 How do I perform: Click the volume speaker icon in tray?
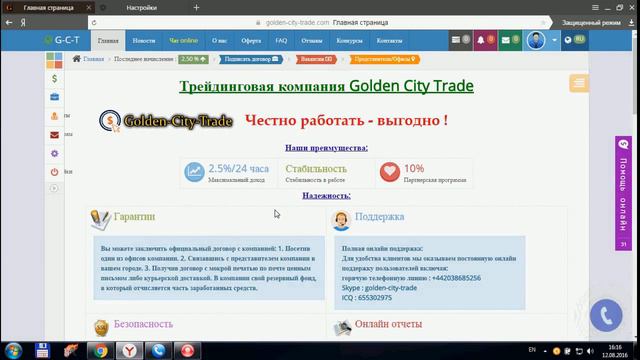[x=590, y=351]
